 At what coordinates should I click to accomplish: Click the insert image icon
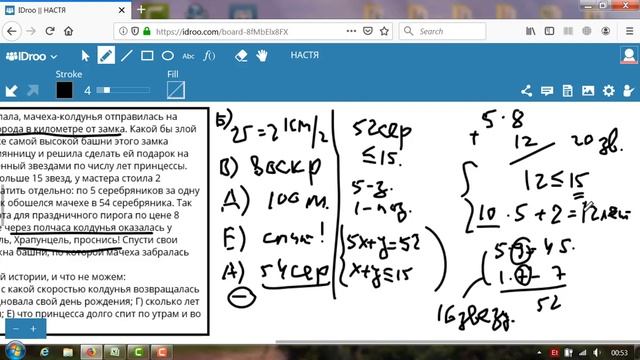(x=588, y=91)
